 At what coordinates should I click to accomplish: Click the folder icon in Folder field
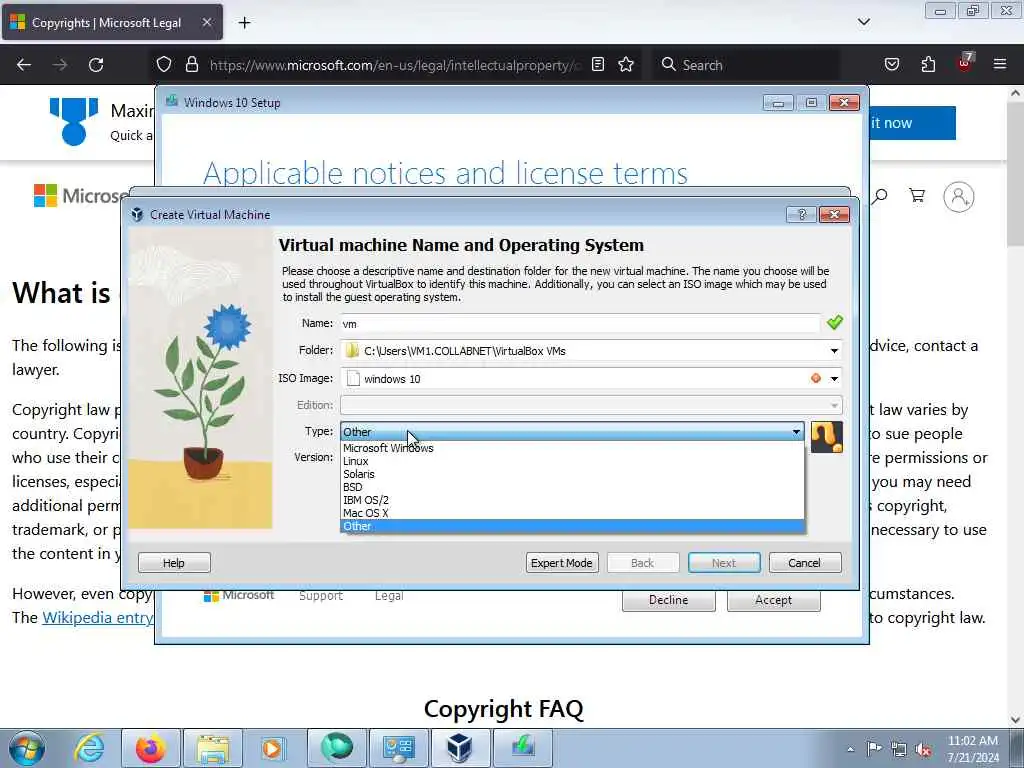(x=352, y=351)
